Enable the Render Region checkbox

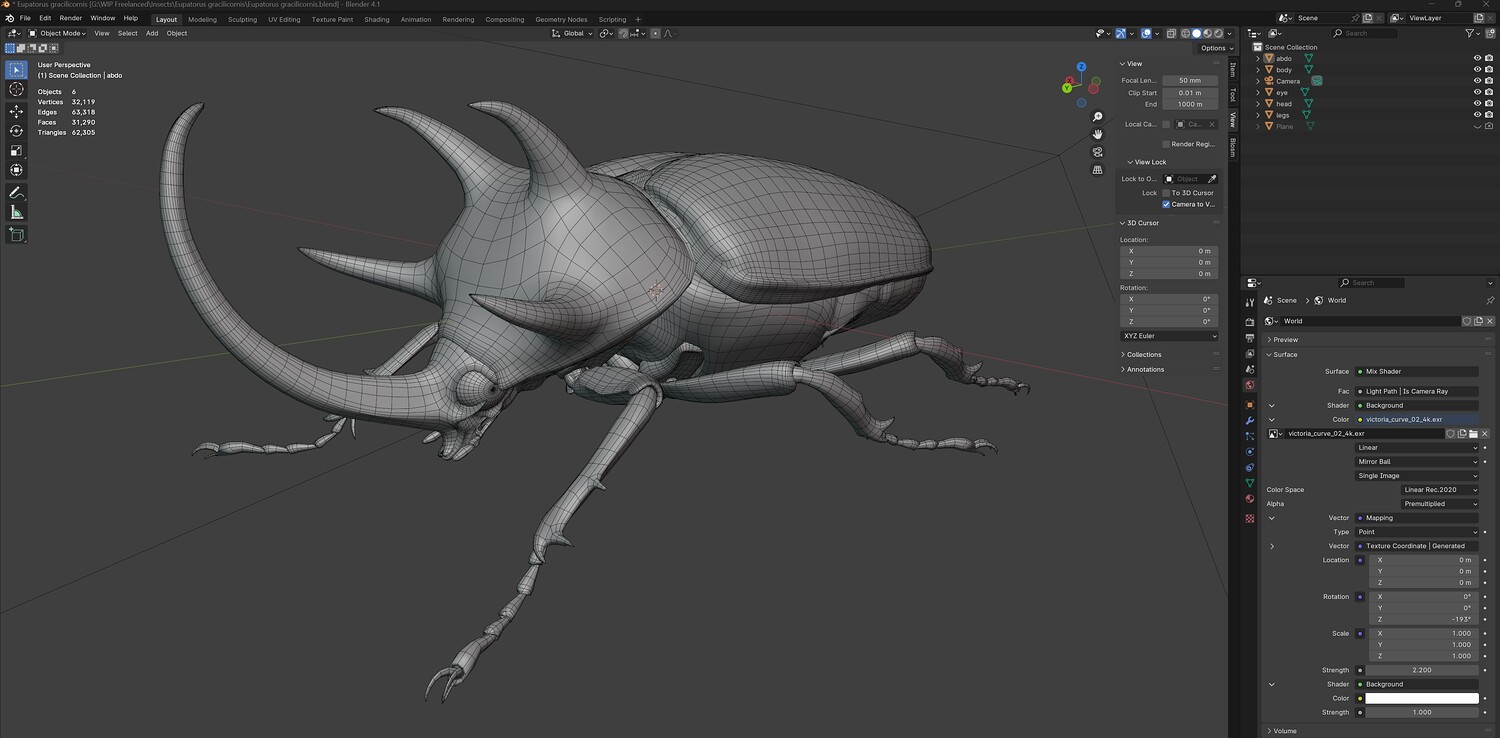(1166, 144)
